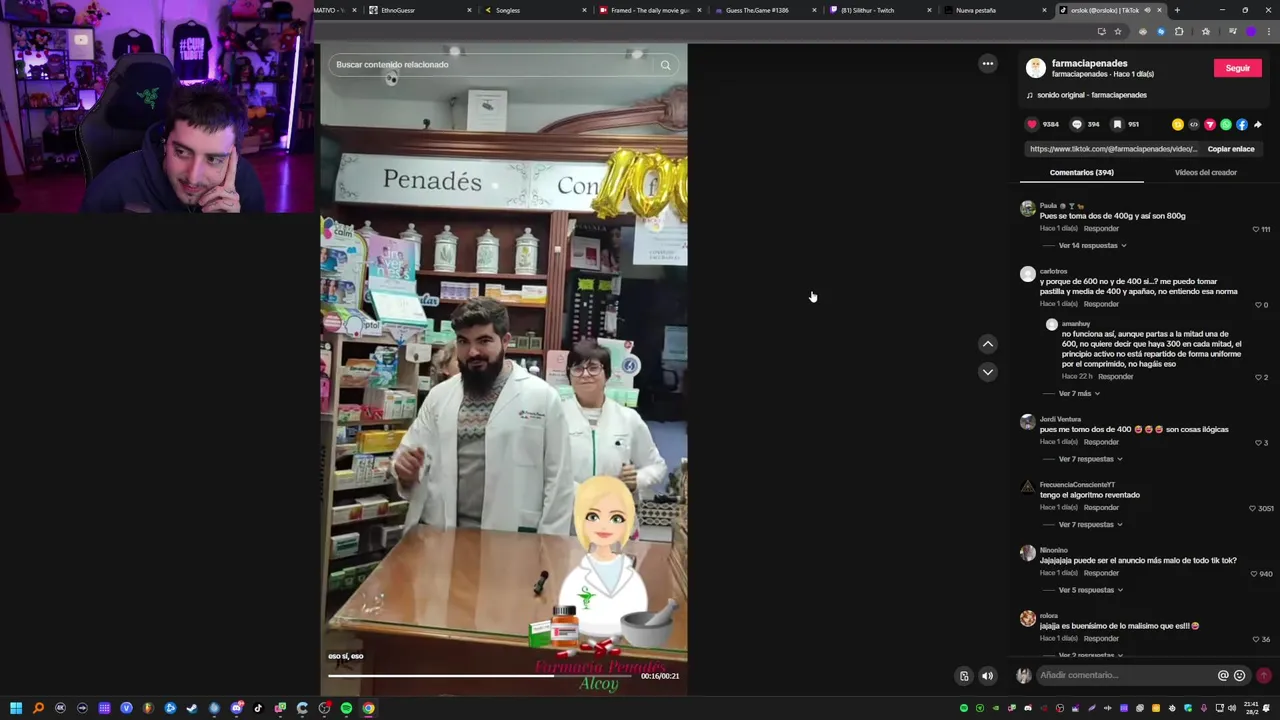This screenshot has height=720, width=1280.
Task: Open Discord from the taskbar
Action: tap(236, 708)
